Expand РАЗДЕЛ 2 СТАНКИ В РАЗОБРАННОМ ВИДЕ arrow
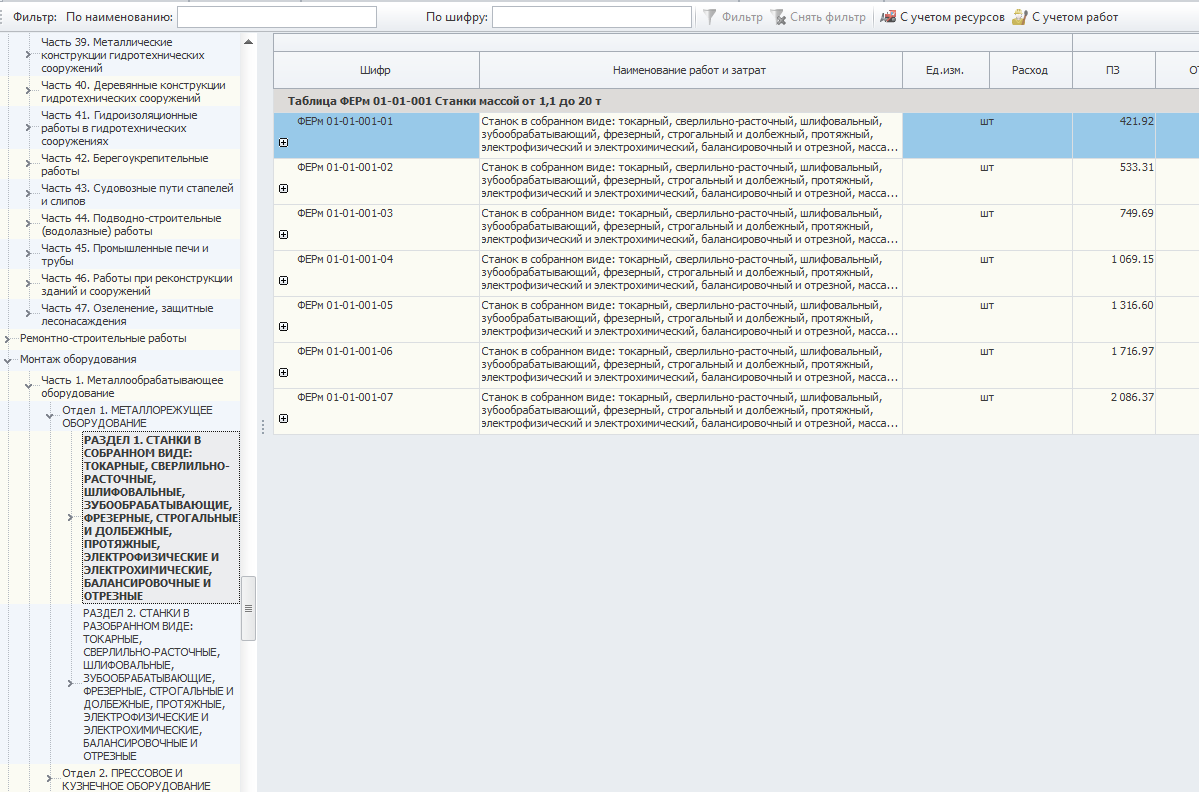This screenshot has width=1199, height=792. (70, 683)
